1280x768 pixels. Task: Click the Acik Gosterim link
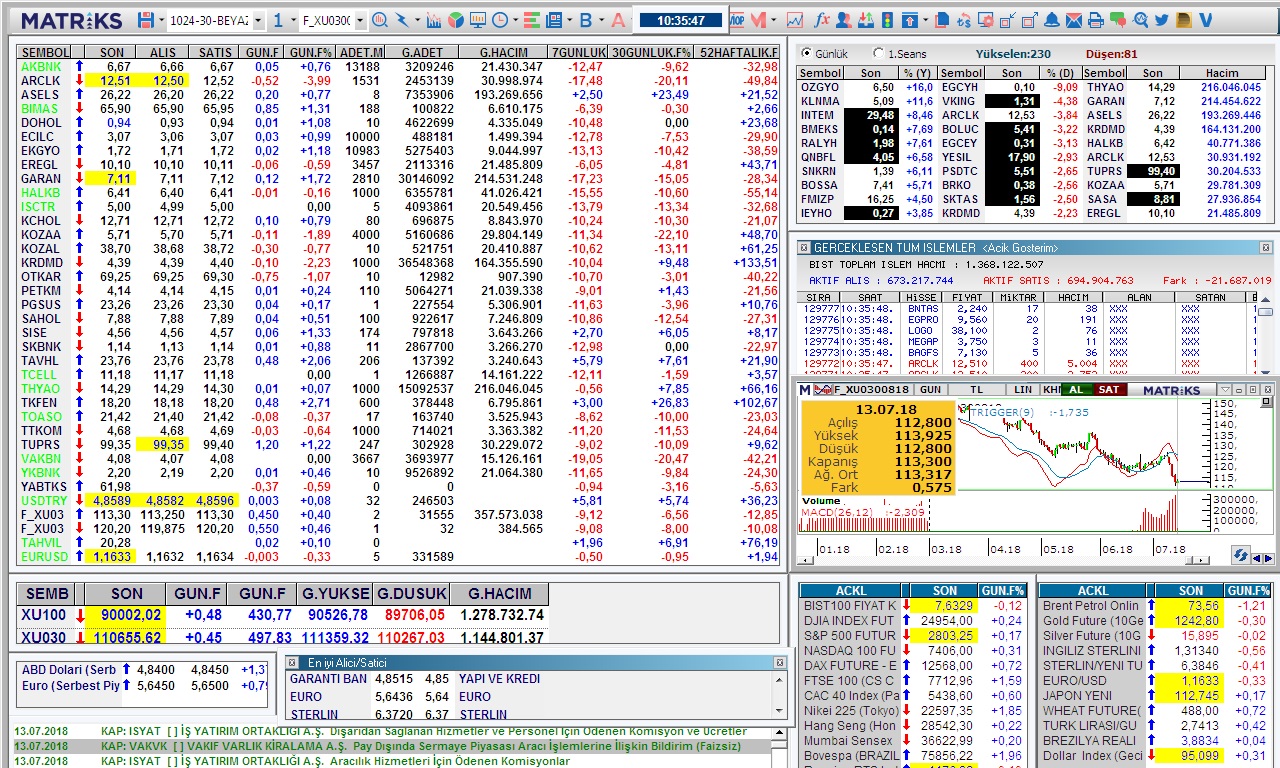click(1020, 247)
